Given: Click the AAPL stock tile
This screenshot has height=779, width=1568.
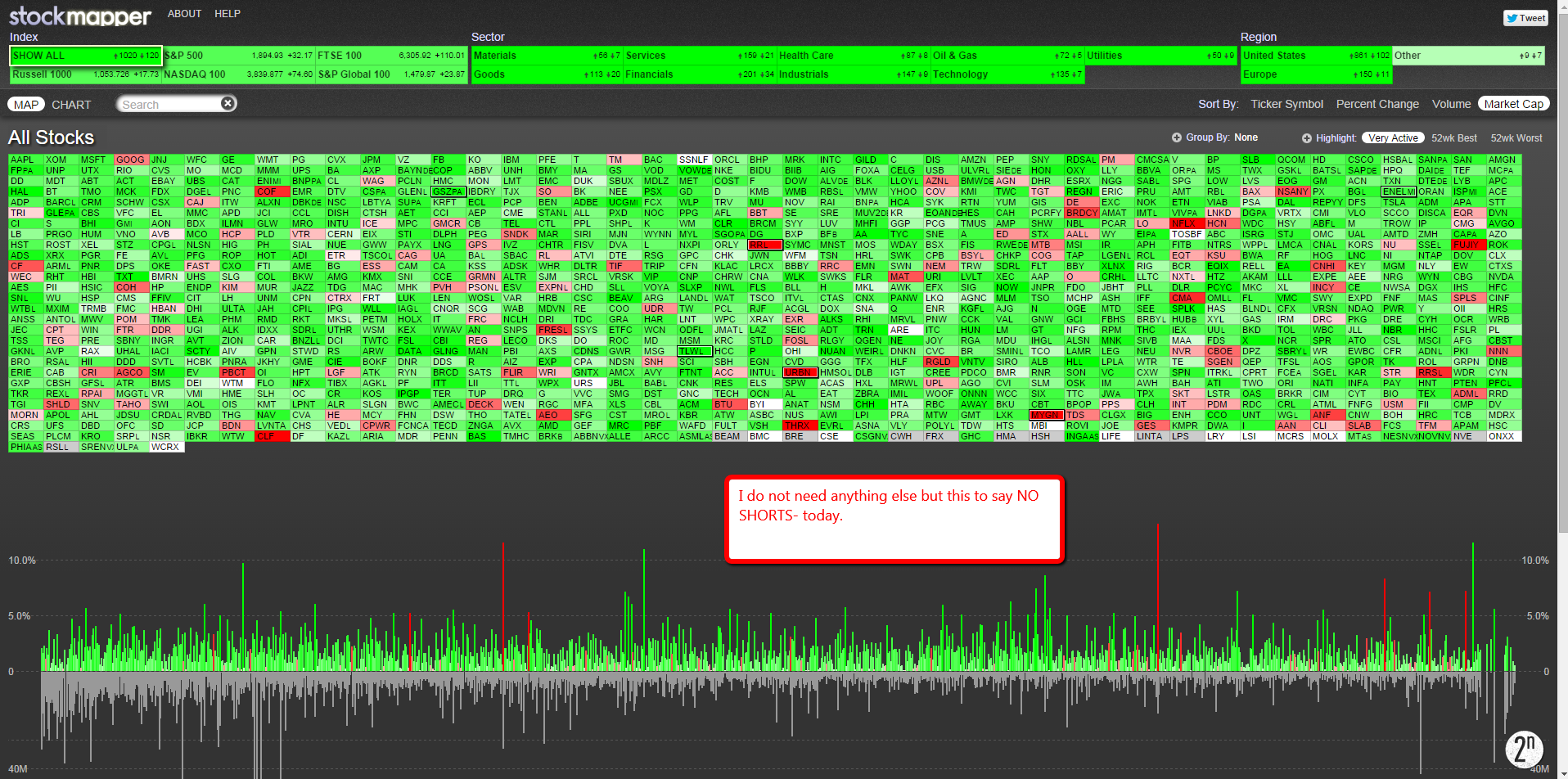Looking at the screenshot, I should point(25,160).
